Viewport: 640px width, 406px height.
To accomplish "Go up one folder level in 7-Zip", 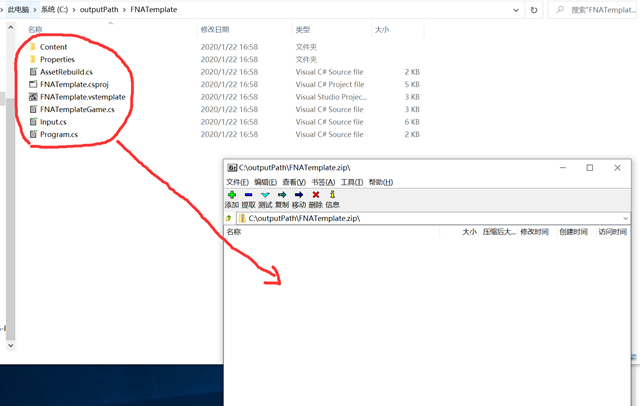I will 229,218.
